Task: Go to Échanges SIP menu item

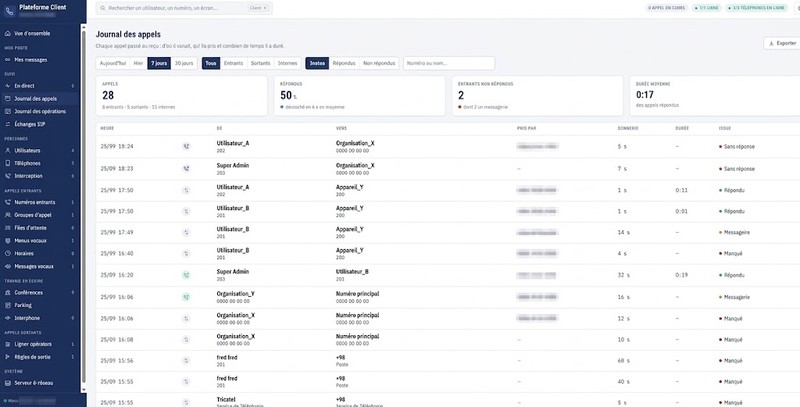Action: [40, 124]
